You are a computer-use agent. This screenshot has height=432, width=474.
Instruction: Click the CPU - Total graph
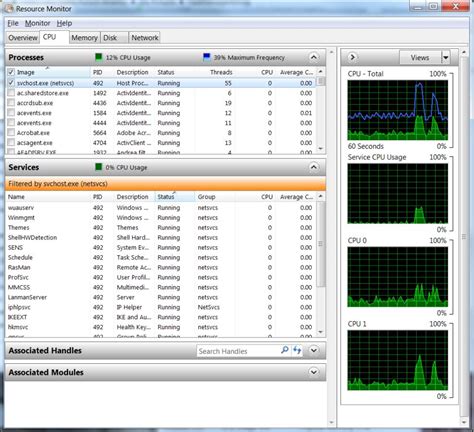click(x=397, y=110)
